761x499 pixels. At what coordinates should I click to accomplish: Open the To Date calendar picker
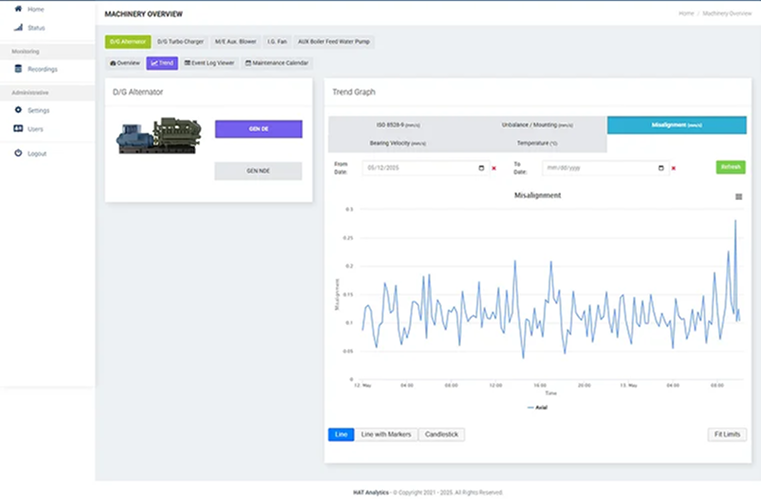(x=661, y=168)
